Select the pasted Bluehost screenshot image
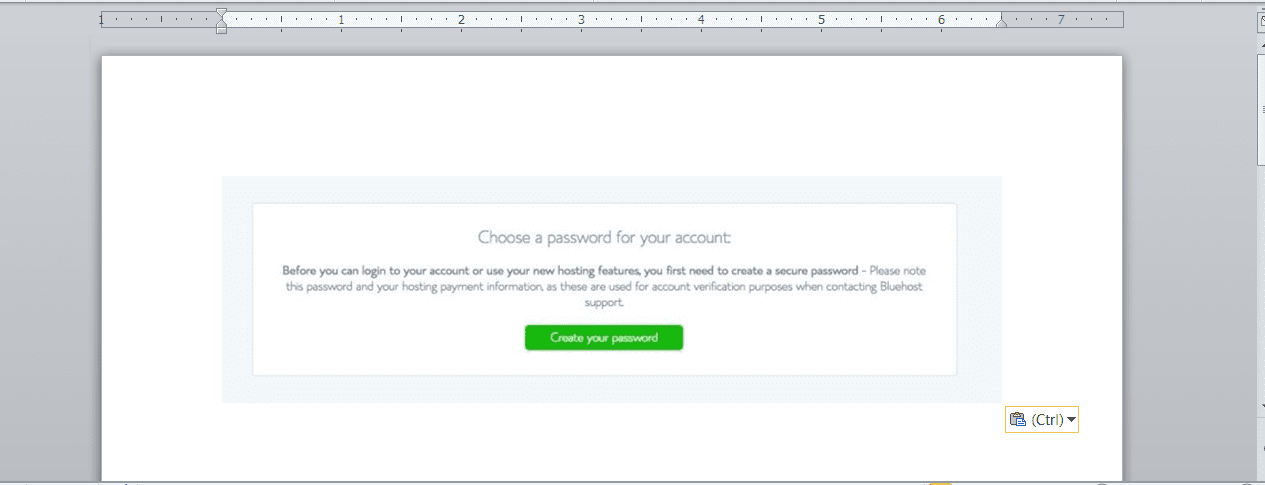 click(x=611, y=289)
